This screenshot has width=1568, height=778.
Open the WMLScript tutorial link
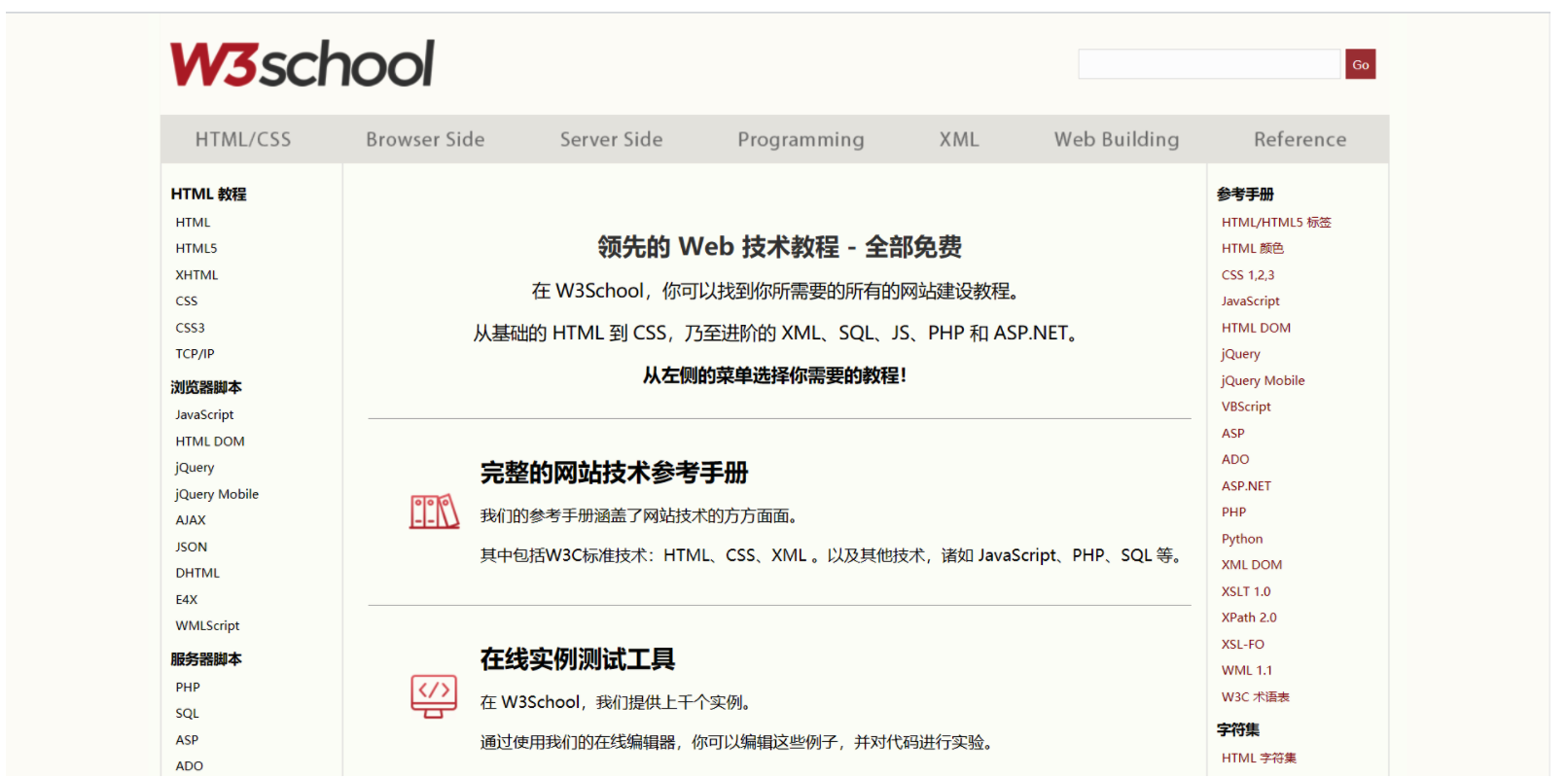click(x=207, y=626)
